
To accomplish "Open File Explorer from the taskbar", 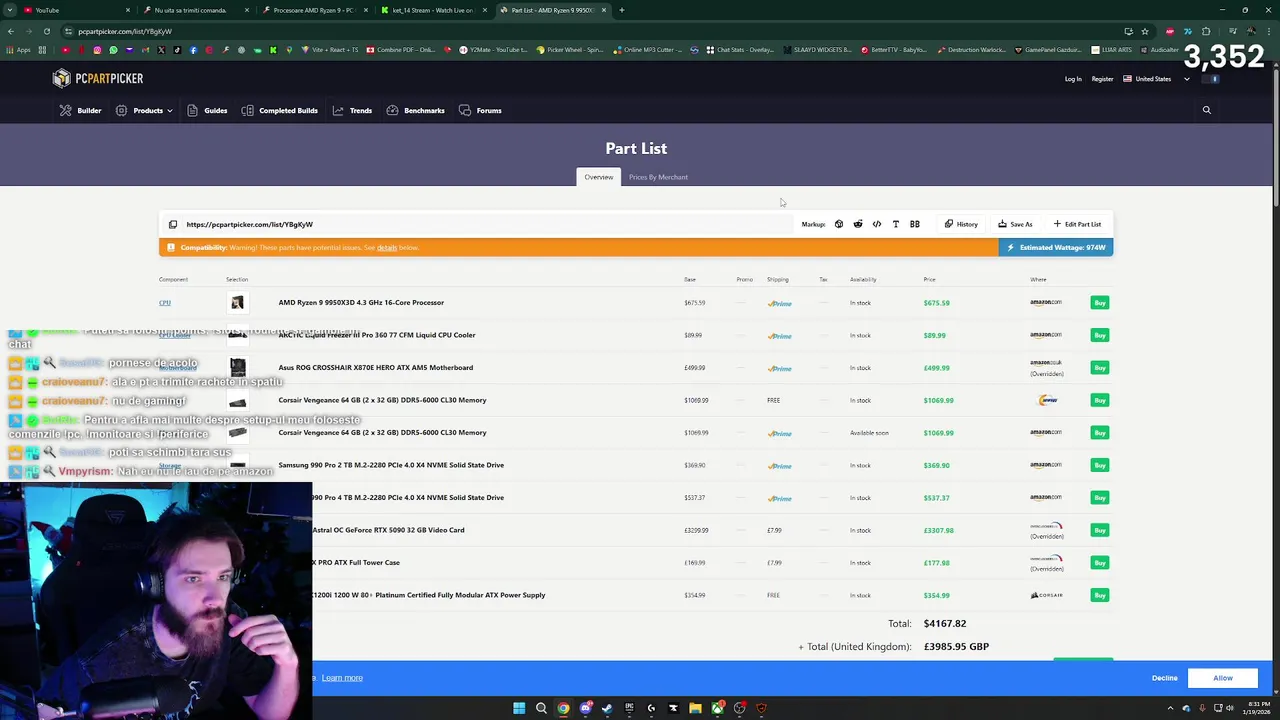I will pyautogui.click(x=695, y=708).
